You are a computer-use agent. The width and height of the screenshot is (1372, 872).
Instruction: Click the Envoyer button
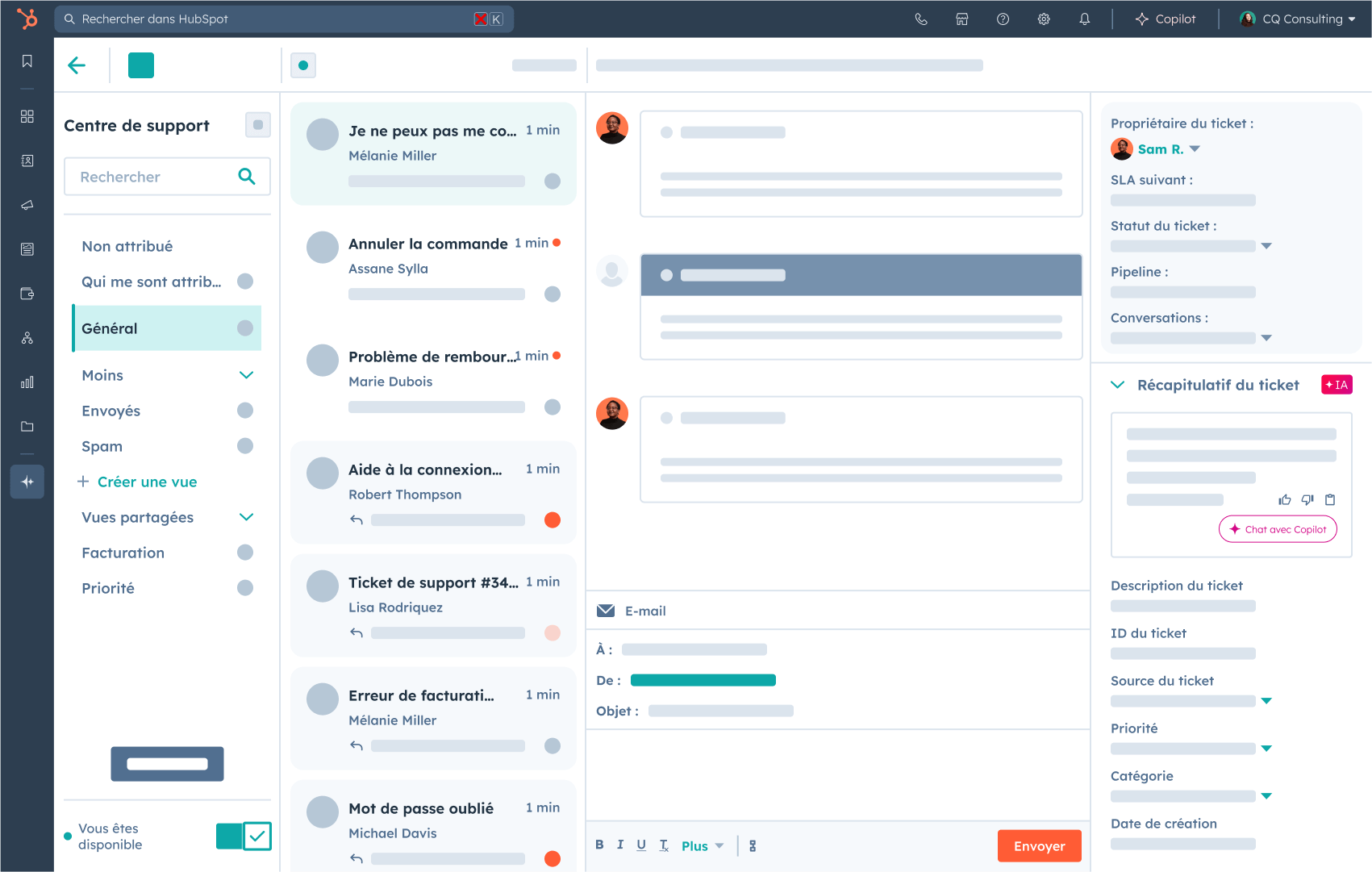tap(1039, 845)
